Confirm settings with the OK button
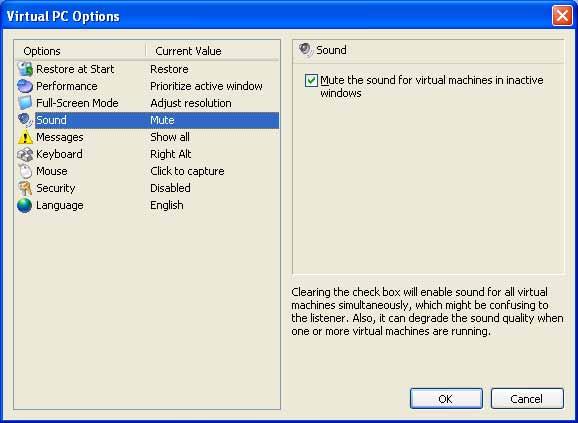The width and height of the screenshot is (578, 423). (446, 399)
